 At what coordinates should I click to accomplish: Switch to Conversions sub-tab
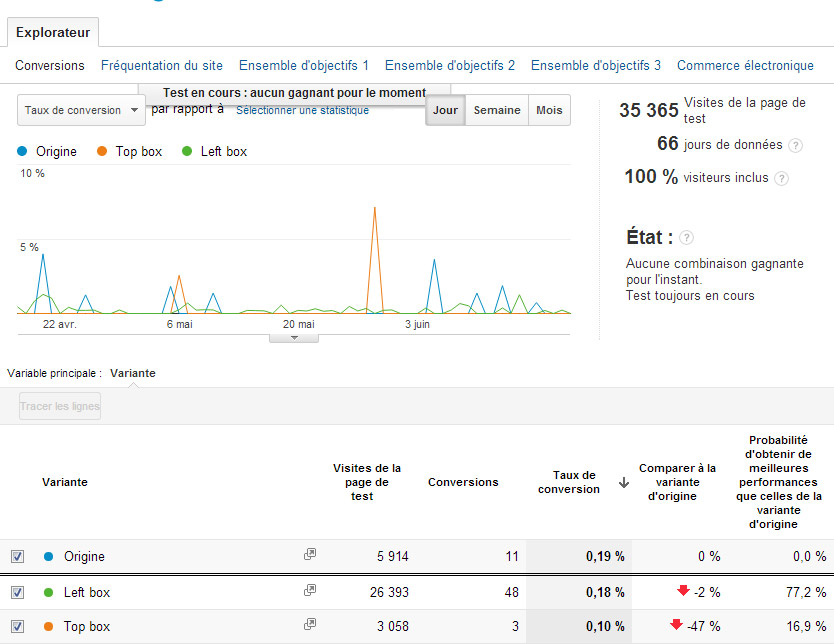(49, 65)
